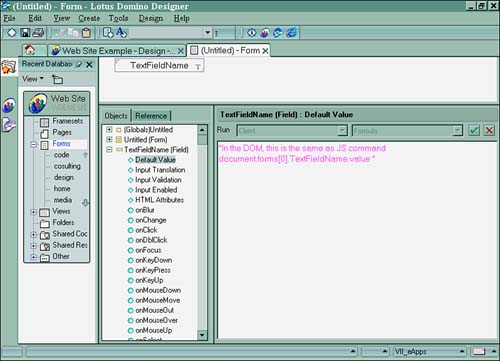Screen dimensions: 500x361
Task: Select the media form entry
Action: pos(63,200)
